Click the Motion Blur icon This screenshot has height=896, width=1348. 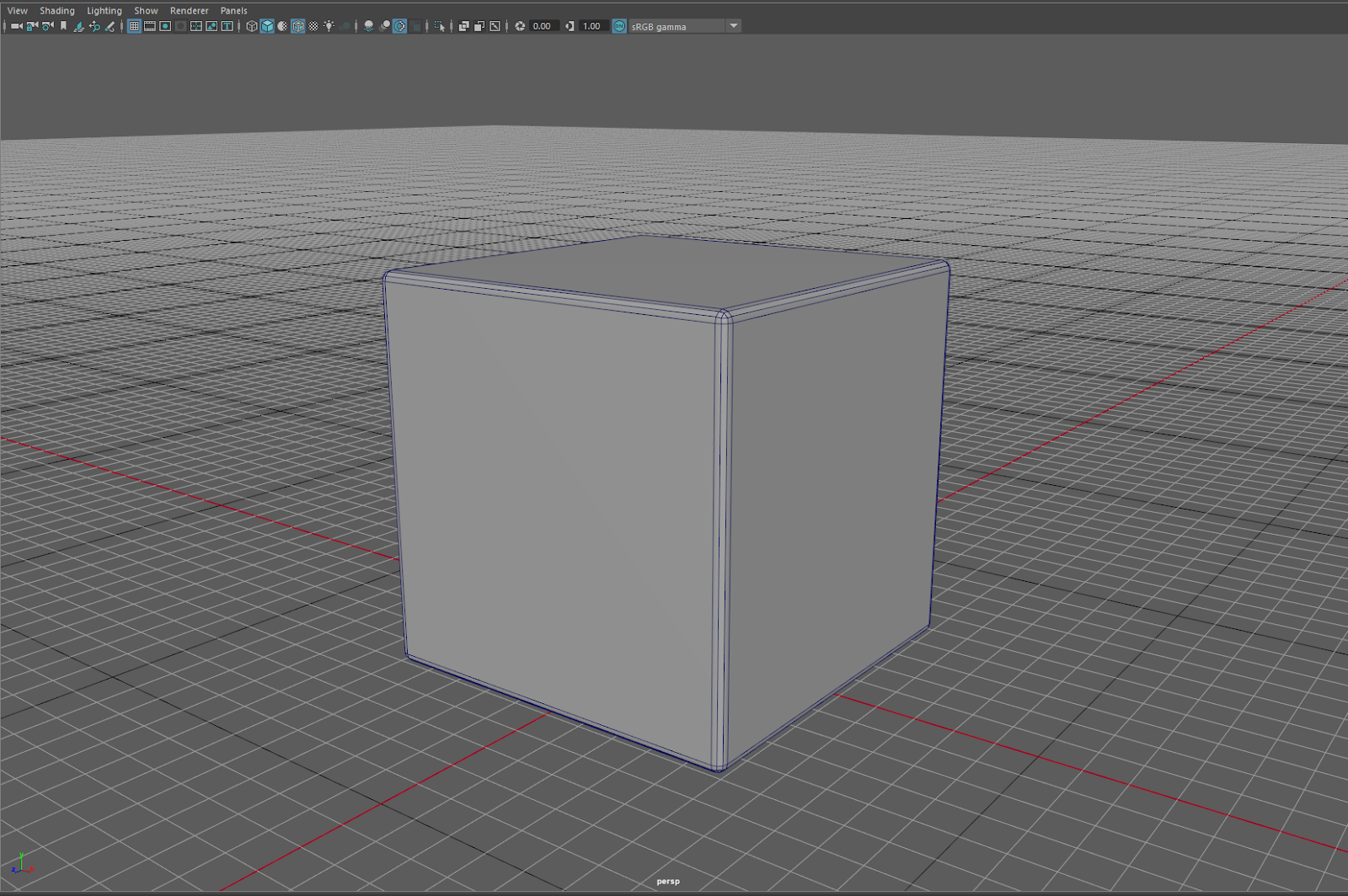point(385,26)
